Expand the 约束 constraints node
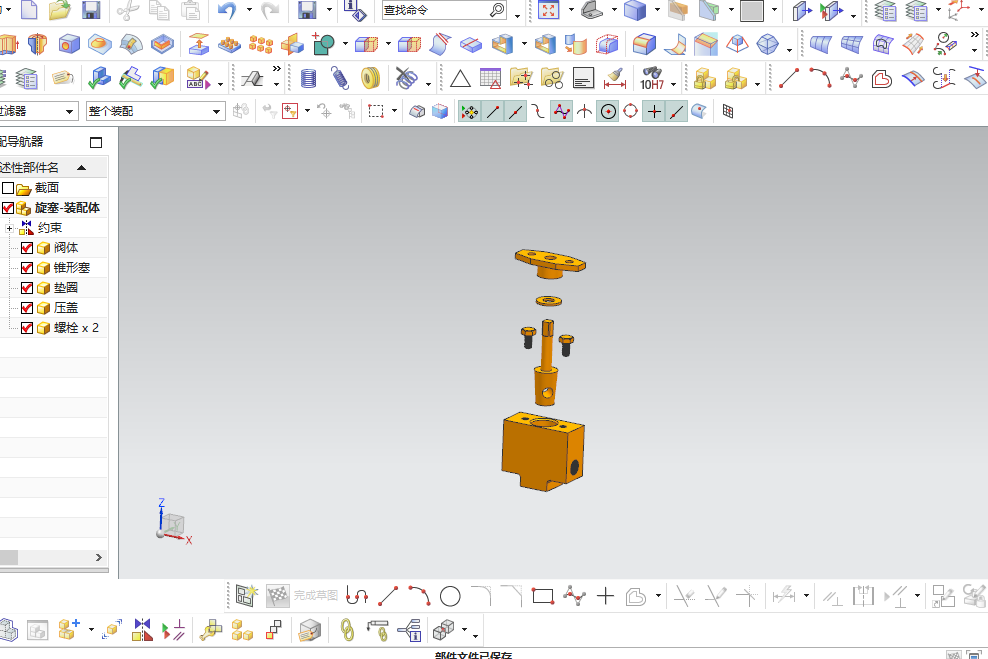988x659 pixels. 9,228
